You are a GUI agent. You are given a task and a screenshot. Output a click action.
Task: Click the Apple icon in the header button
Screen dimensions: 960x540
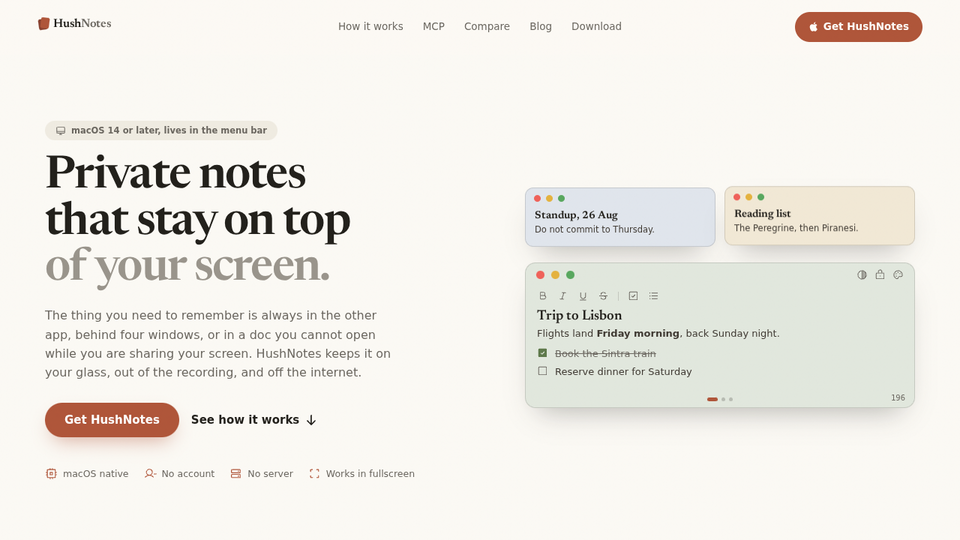(x=813, y=27)
